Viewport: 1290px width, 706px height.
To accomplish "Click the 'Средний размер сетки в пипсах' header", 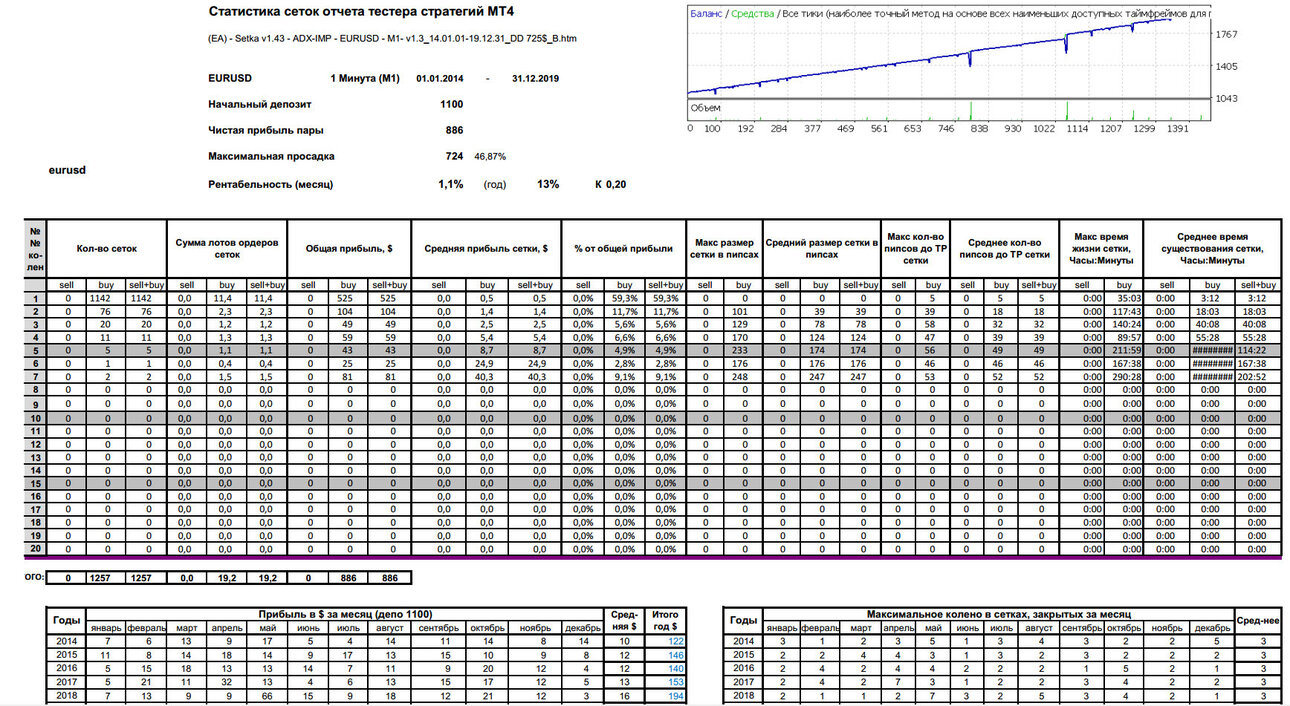I will click(821, 249).
